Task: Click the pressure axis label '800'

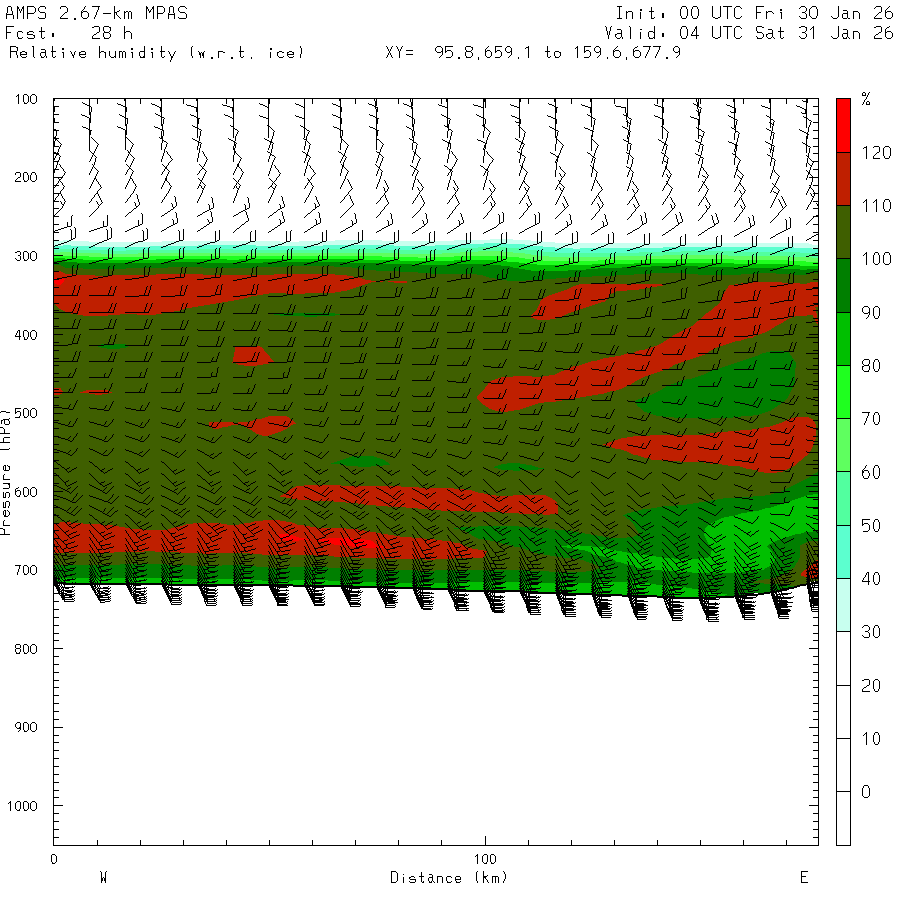Action: [x=26, y=649]
